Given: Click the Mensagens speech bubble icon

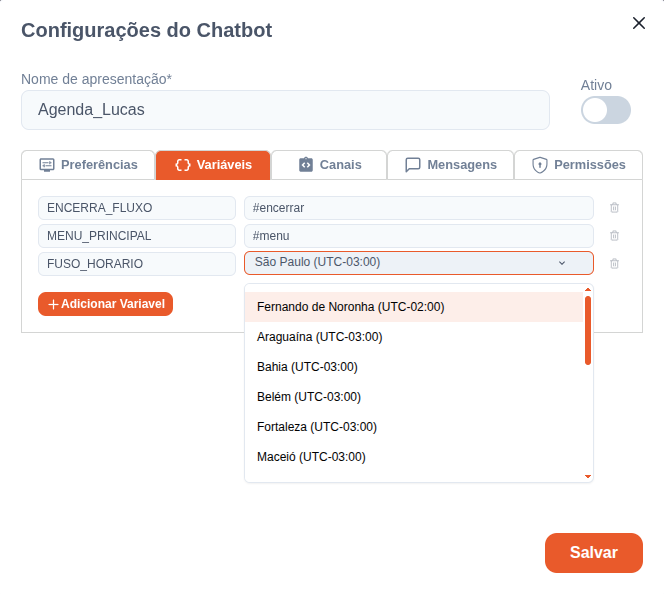Looking at the screenshot, I should coord(413,165).
